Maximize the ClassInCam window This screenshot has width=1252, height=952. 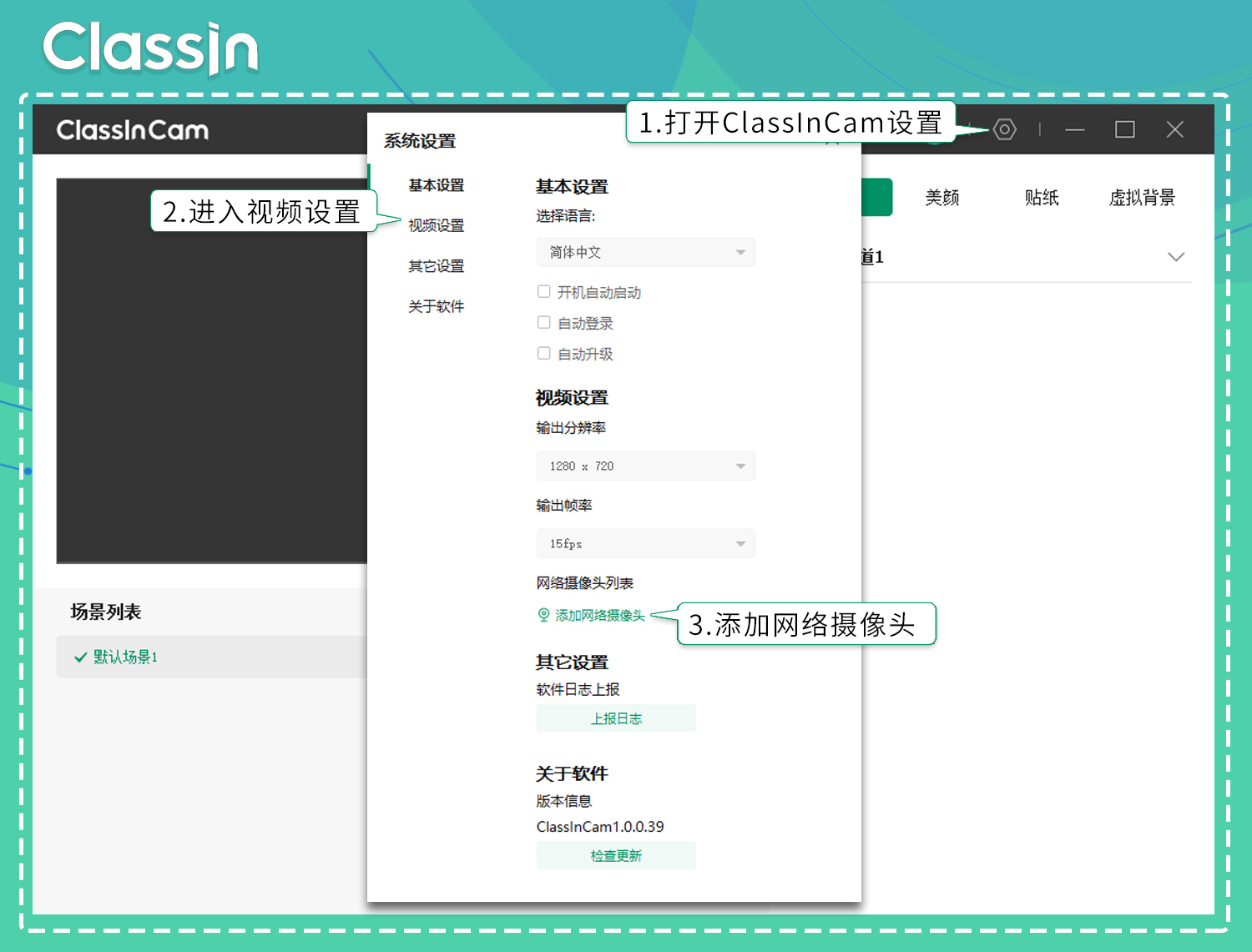1125,129
